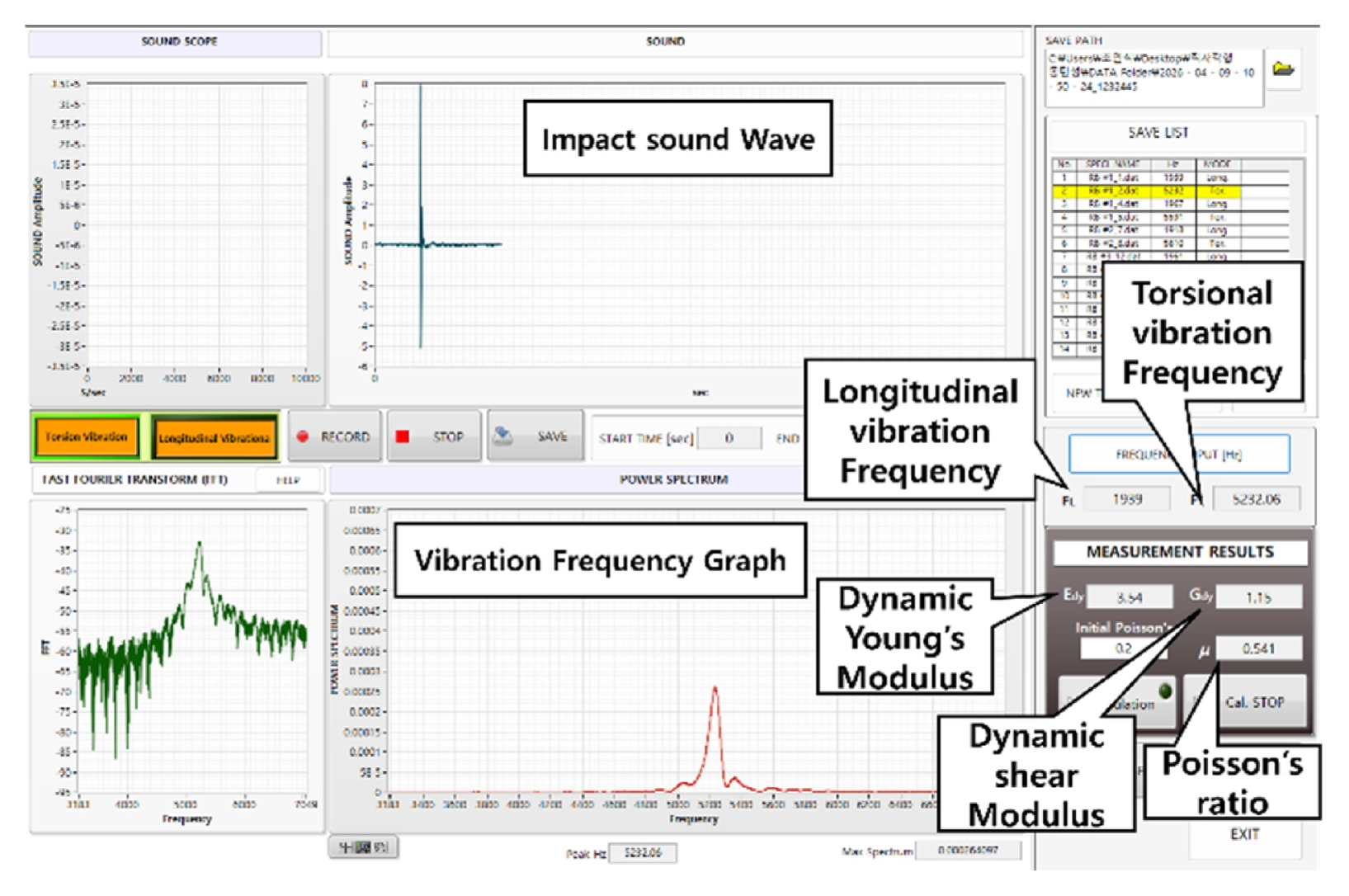This screenshot has width=1349, height=896.
Task: Click the green LED on Calculation button
Action: (x=1165, y=691)
